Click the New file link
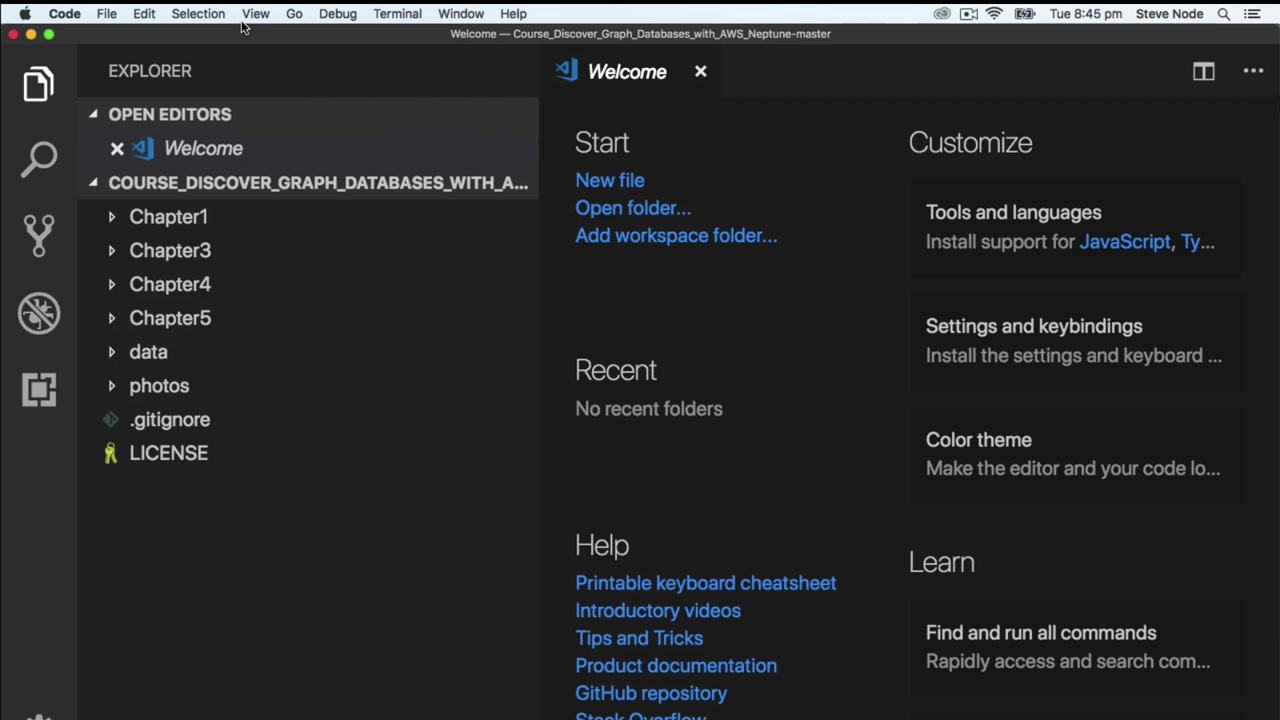Viewport: 1280px width, 720px height. click(610, 181)
